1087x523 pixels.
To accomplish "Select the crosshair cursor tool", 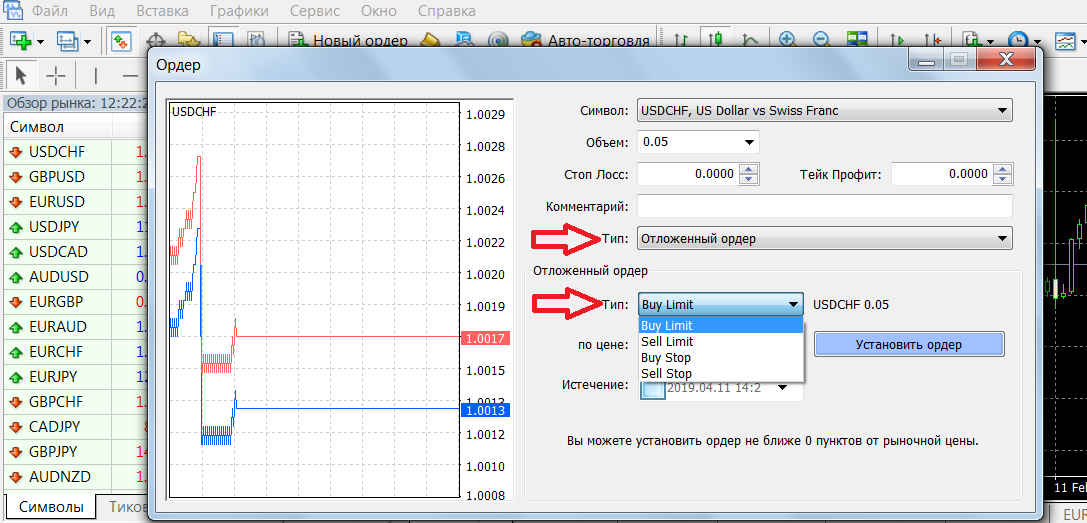I will (x=56, y=75).
